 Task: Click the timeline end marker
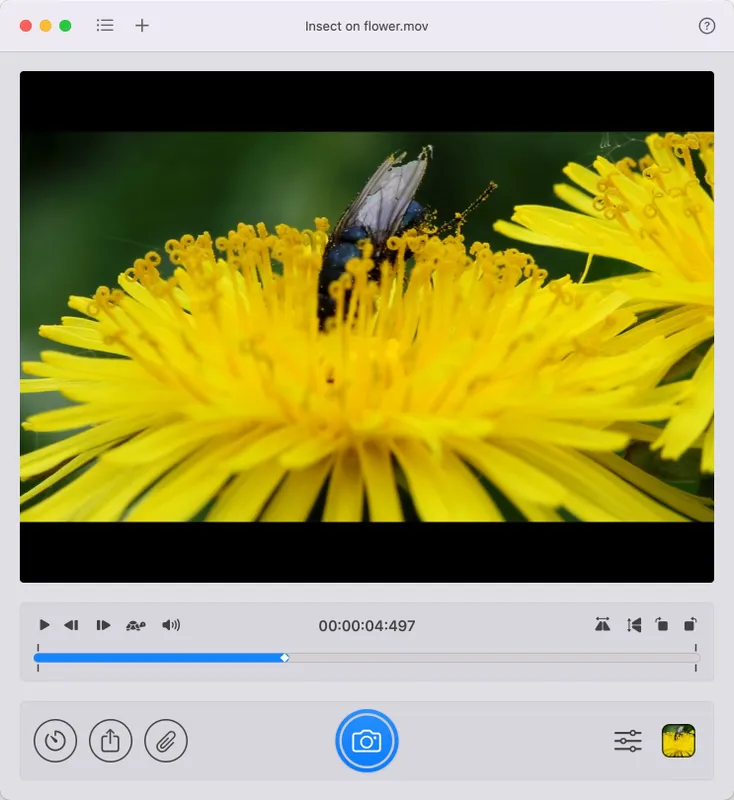(x=695, y=658)
